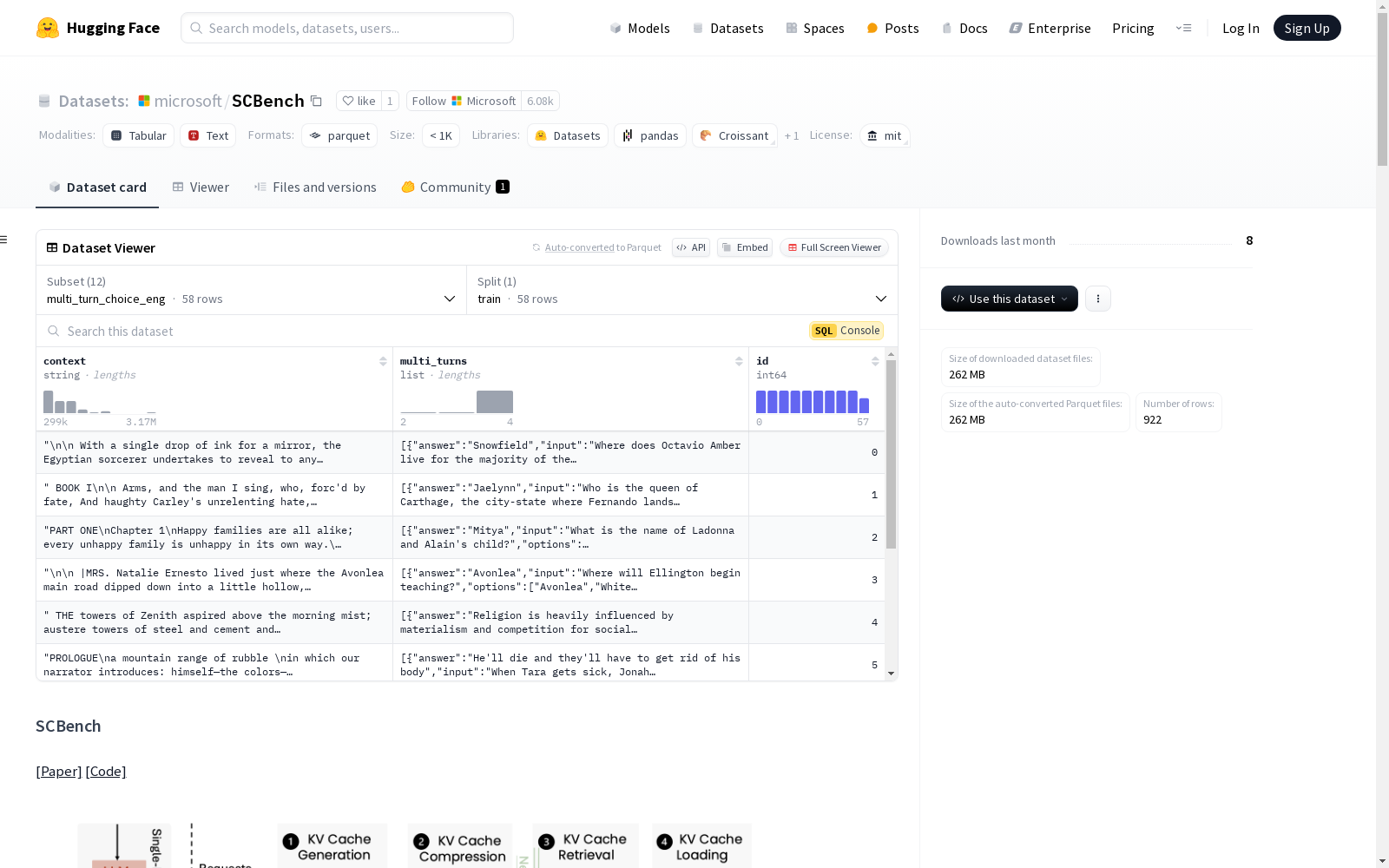Click the follower count 6.08k
The height and width of the screenshot is (868, 1389).
(540, 101)
